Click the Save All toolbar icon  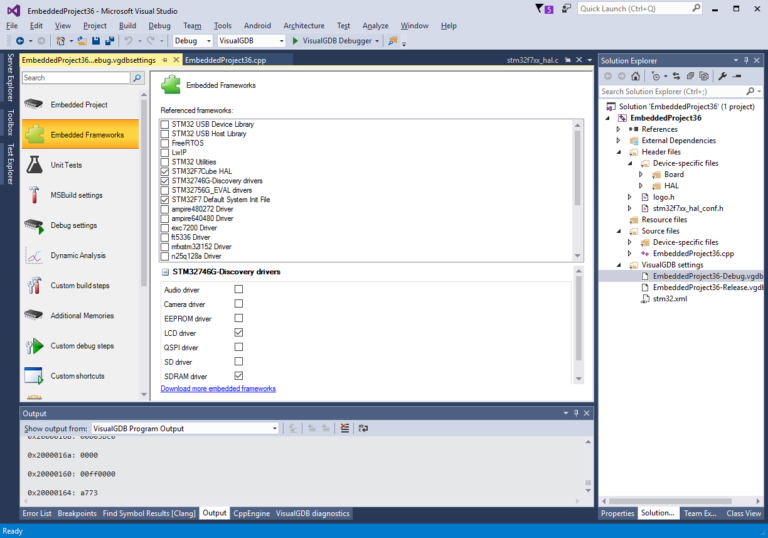tap(110, 41)
